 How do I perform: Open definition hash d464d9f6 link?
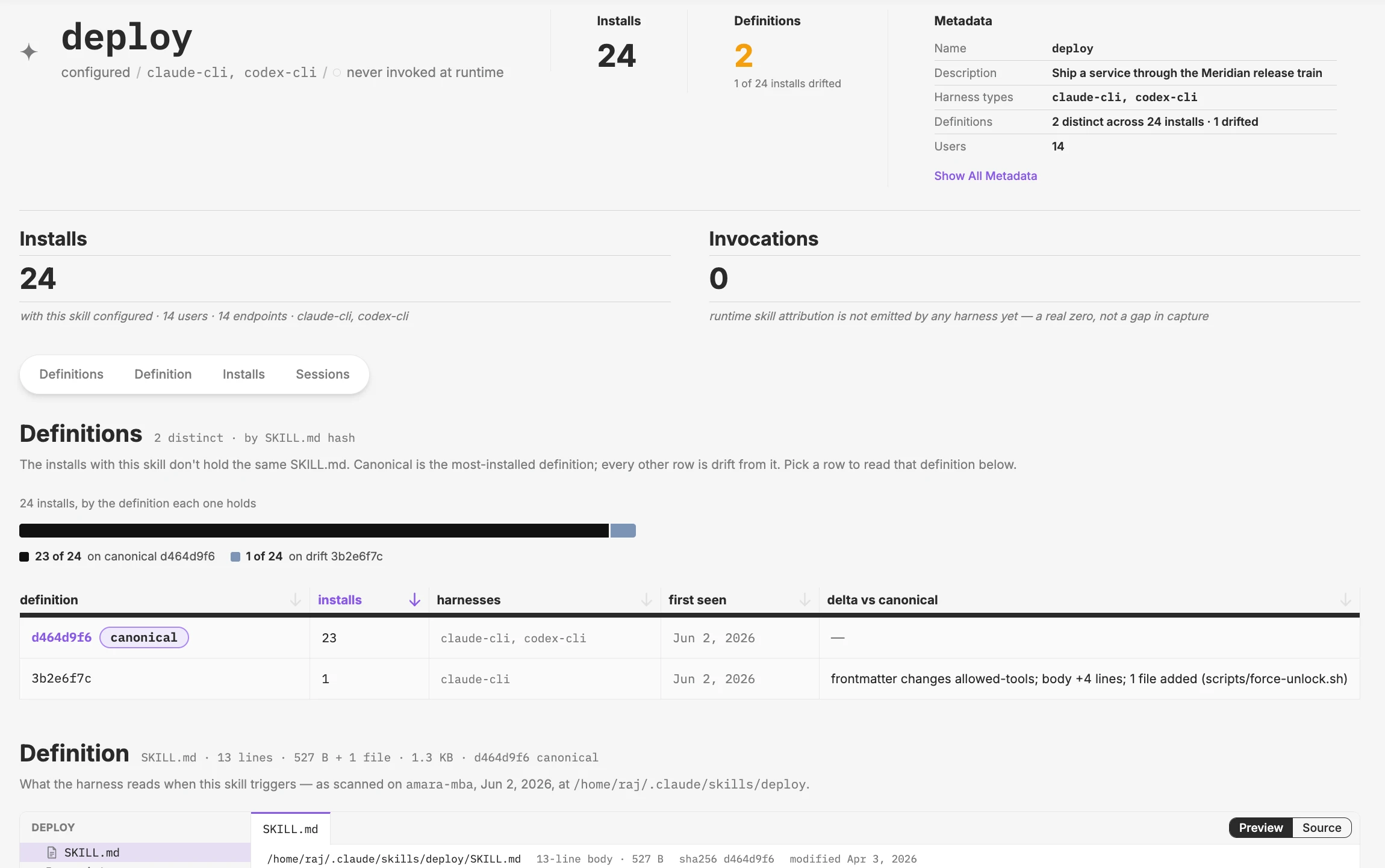[x=61, y=637]
